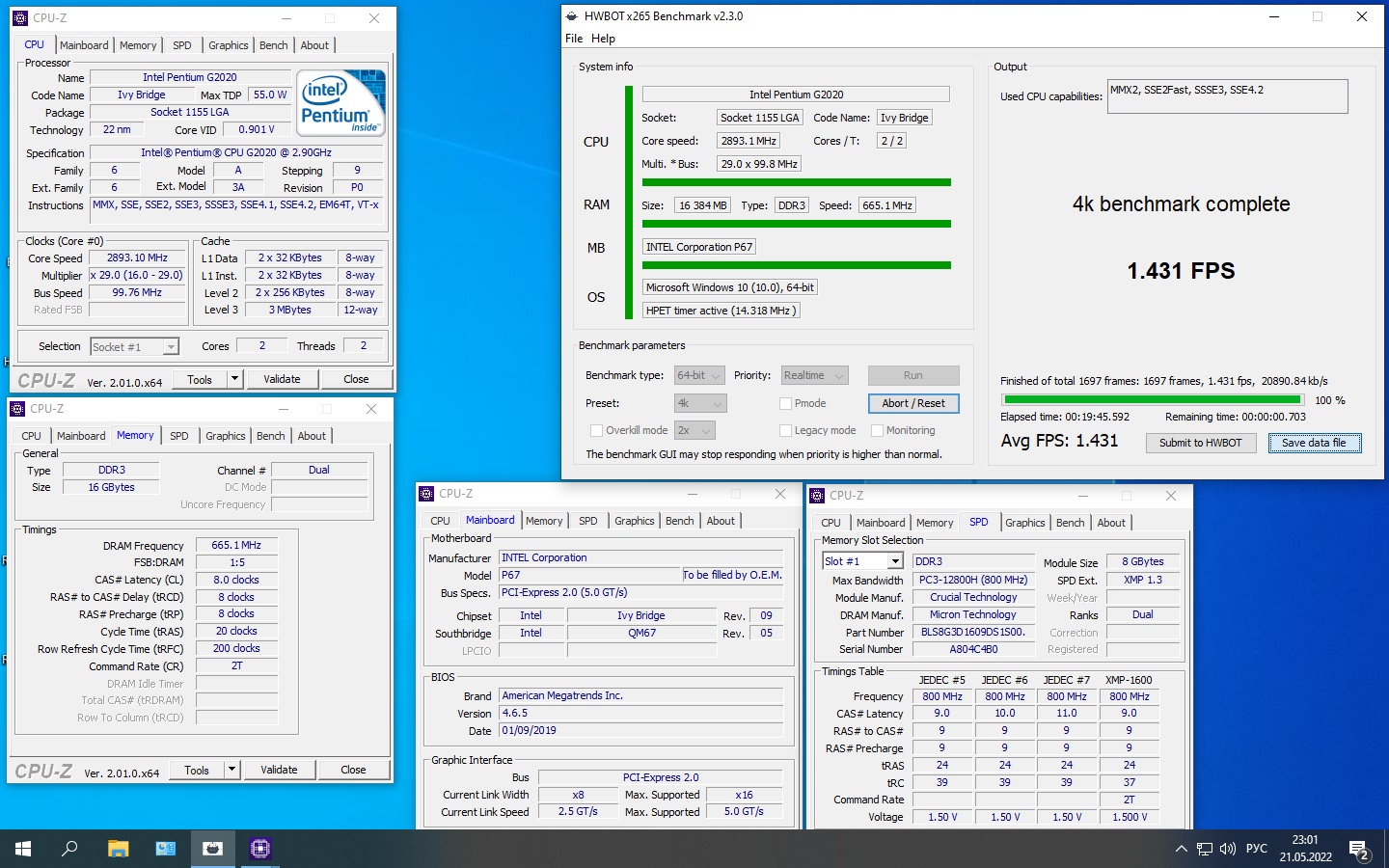Click the 100% benchmark progress bar

tap(1153, 399)
